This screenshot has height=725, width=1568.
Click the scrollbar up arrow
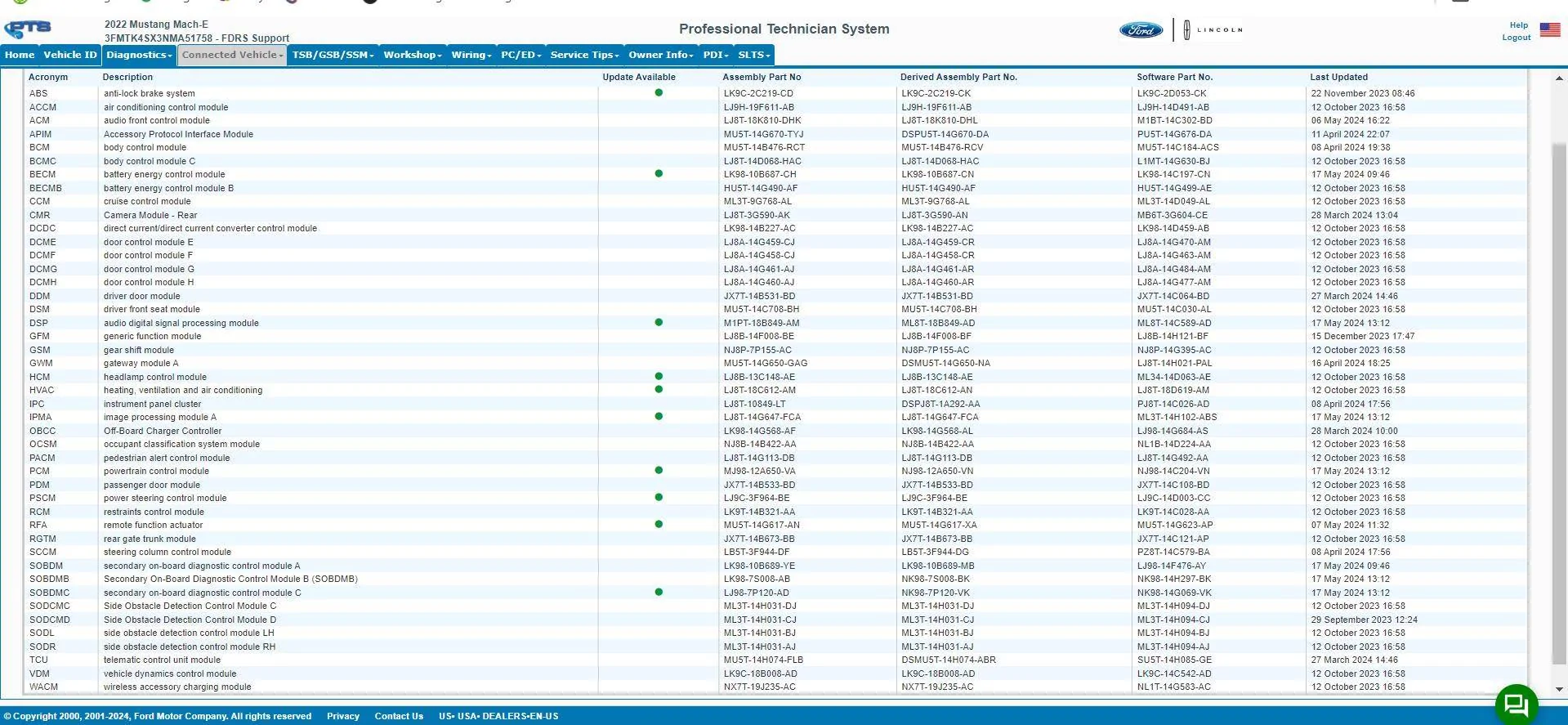(x=1559, y=78)
